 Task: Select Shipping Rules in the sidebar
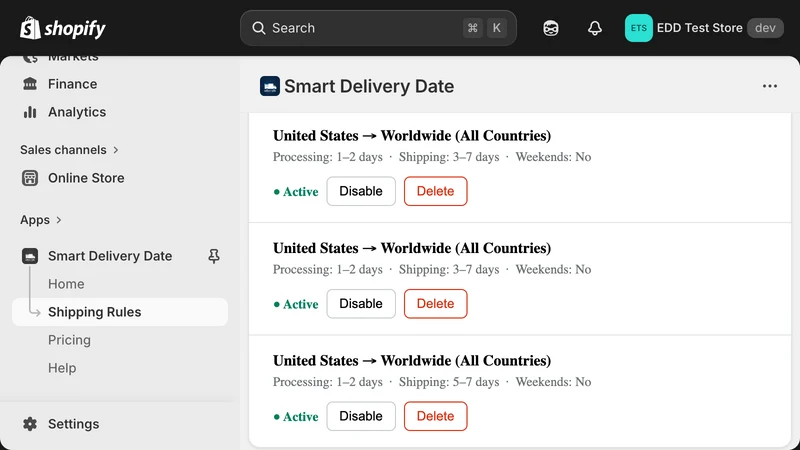point(120,312)
